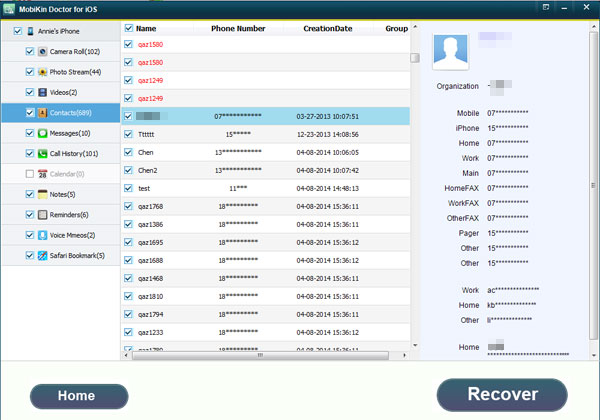The image size is (600, 420).
Task: Select the Photo Stream sunflower icon
Action: click(x=43, y=72)
